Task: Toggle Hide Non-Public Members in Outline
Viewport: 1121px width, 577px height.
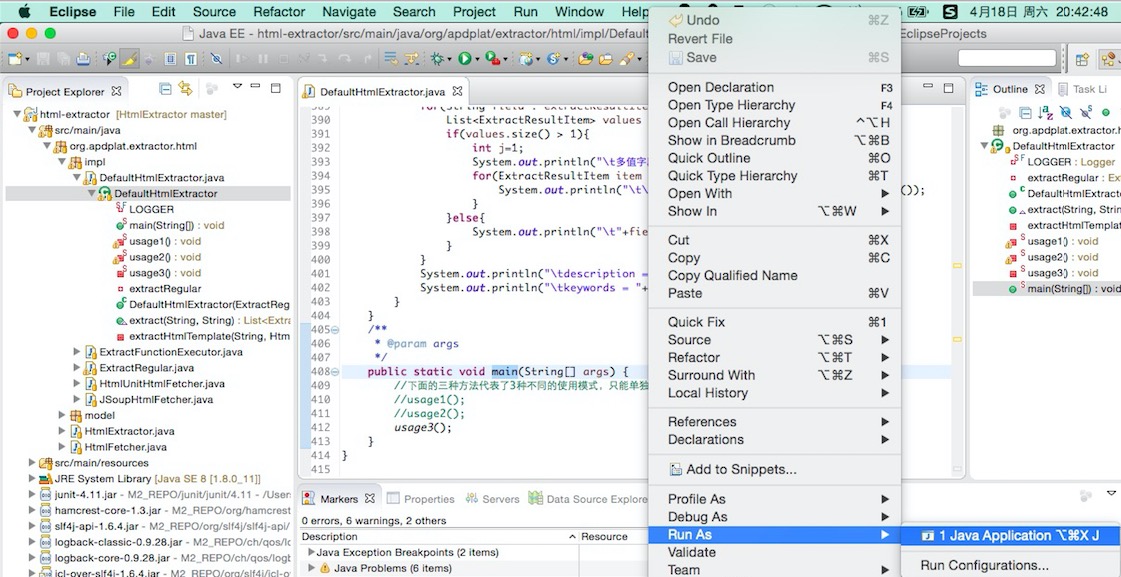Action: [1105, 112]
